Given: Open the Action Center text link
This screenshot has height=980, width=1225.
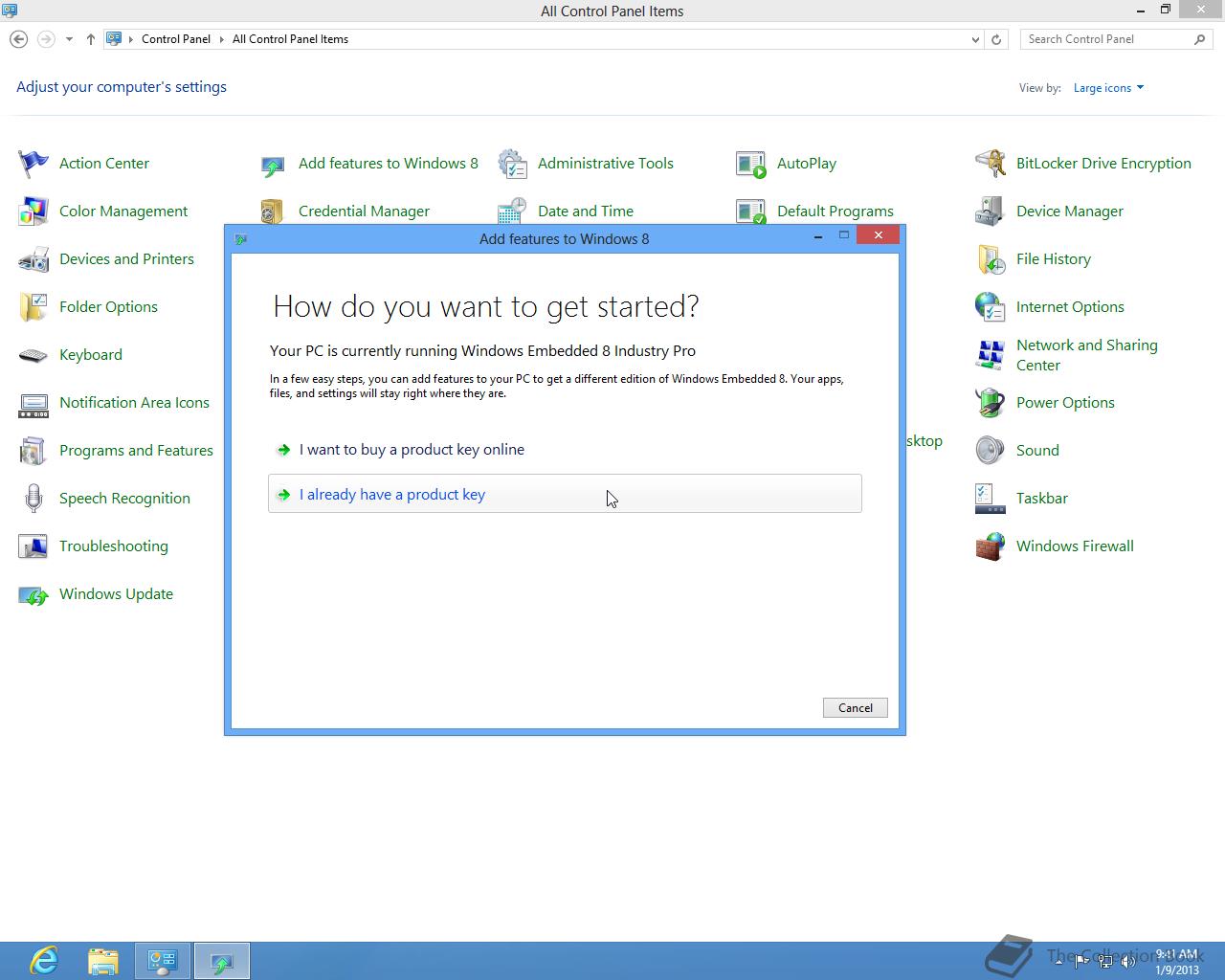Looking at the screenshot, I should (x=104, y=164).
